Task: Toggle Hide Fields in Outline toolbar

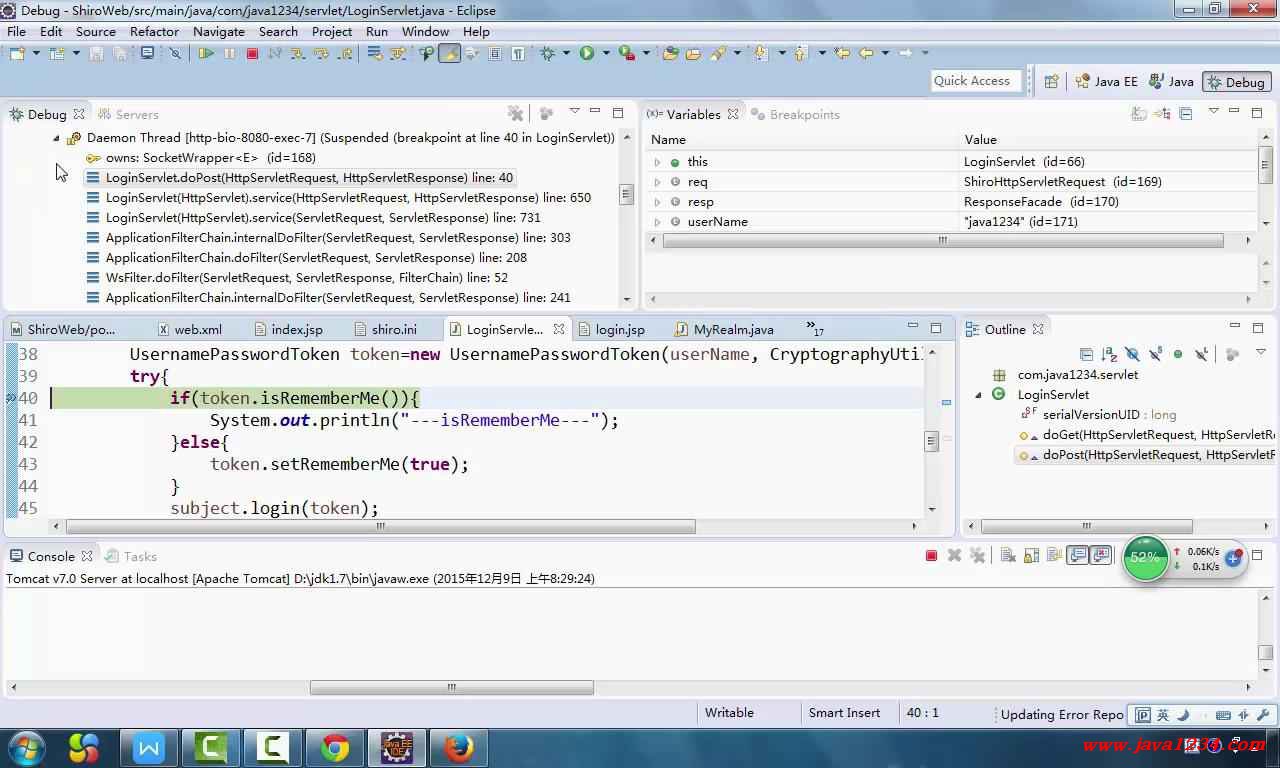Action: [x=1132, y=354]
